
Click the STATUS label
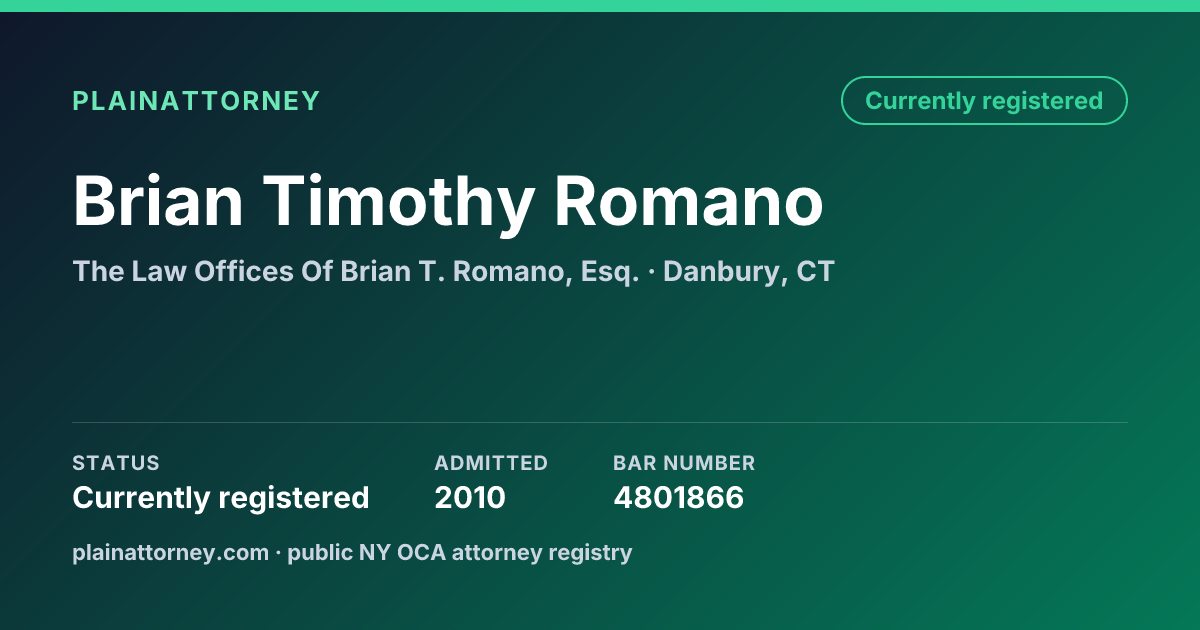point(116,463)
